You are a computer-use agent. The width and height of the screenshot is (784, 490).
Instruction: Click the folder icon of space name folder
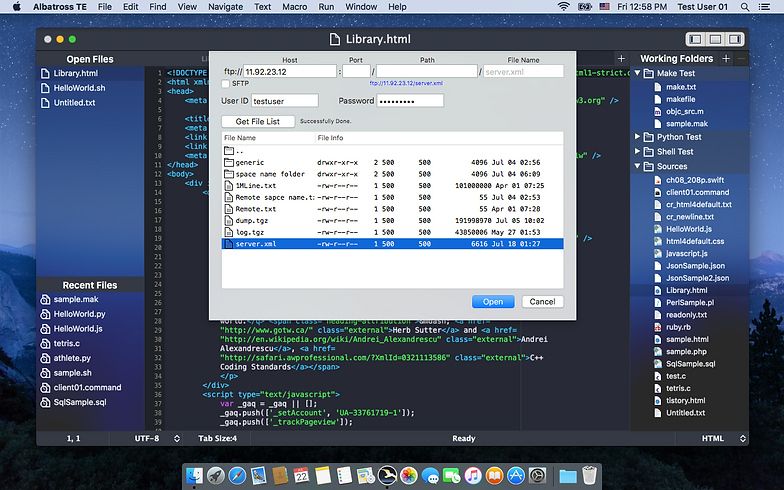(228, 174)
